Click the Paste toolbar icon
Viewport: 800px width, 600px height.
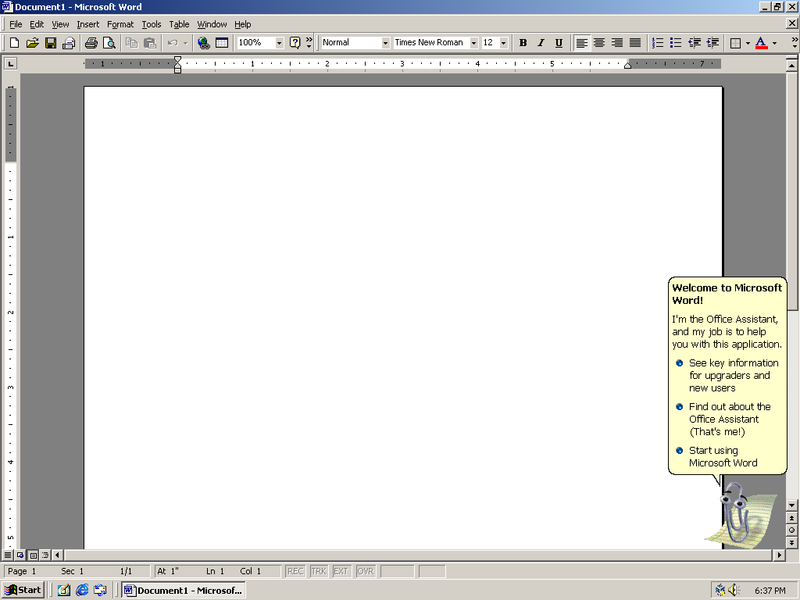coord(149,43)
